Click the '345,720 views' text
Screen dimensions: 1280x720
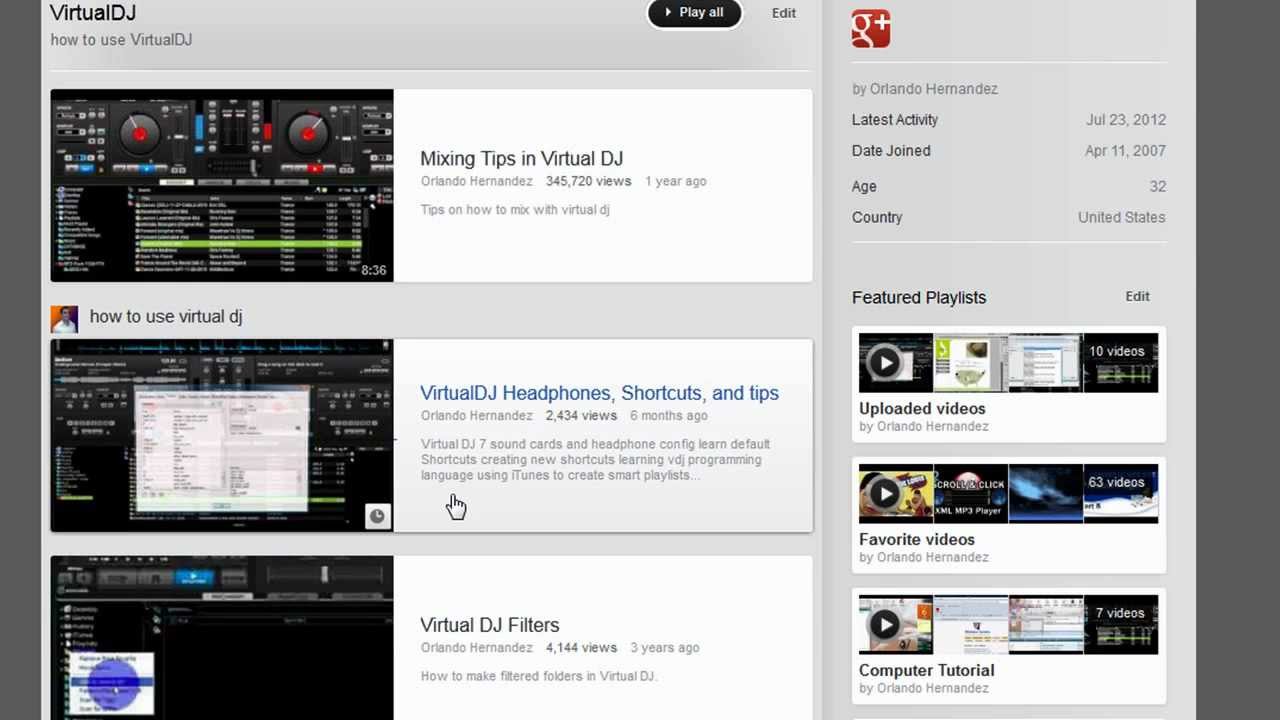point(588,181)
